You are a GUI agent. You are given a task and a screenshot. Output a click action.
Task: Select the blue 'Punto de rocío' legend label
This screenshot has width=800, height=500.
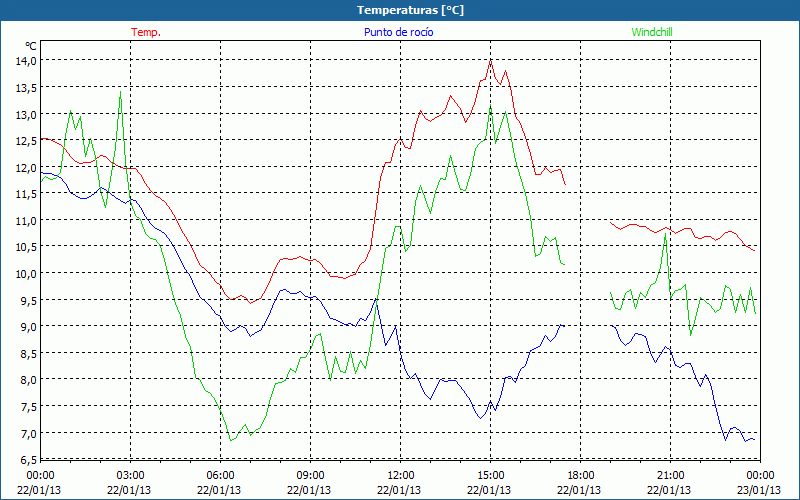(x=398, y=32)
